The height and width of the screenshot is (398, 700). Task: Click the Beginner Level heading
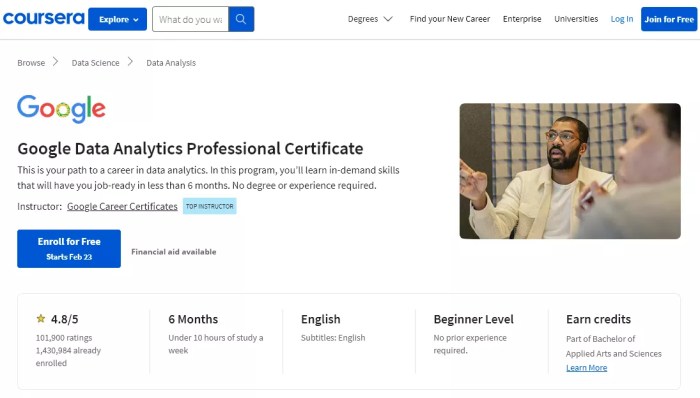click(x=474, y=319)
